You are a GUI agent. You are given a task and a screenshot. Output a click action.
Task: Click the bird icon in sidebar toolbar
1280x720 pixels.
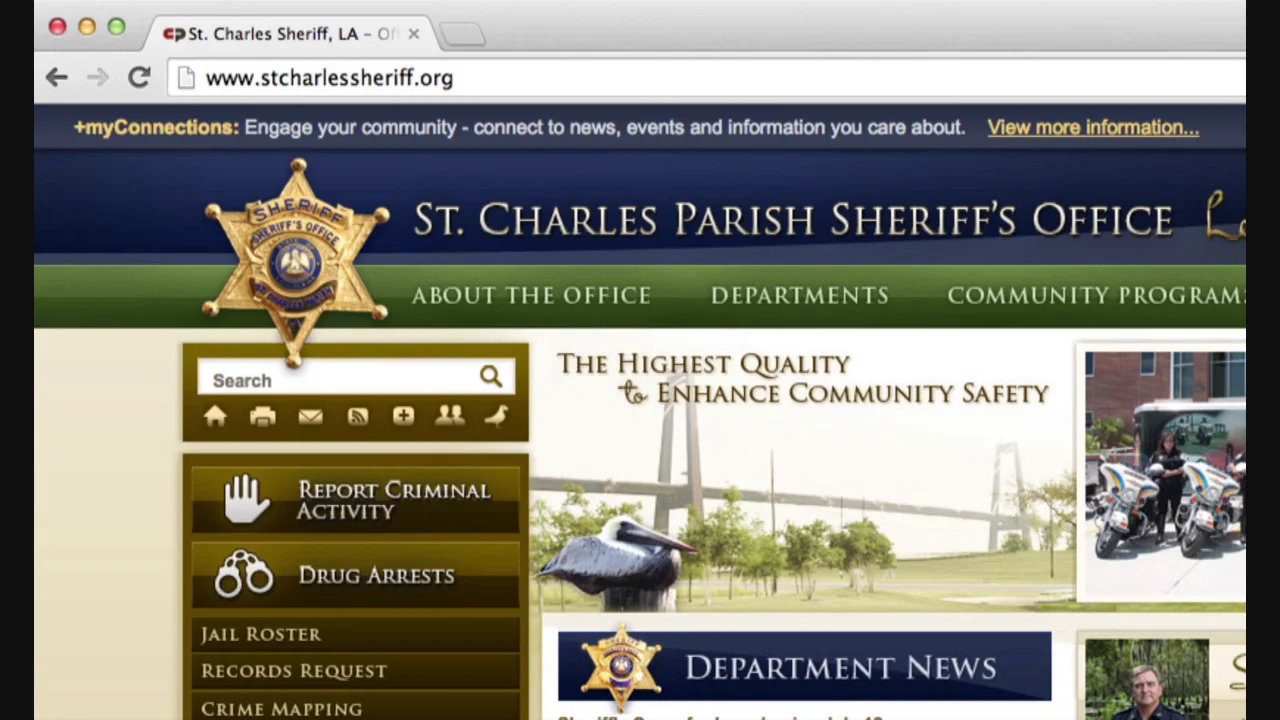coord(497,416)
